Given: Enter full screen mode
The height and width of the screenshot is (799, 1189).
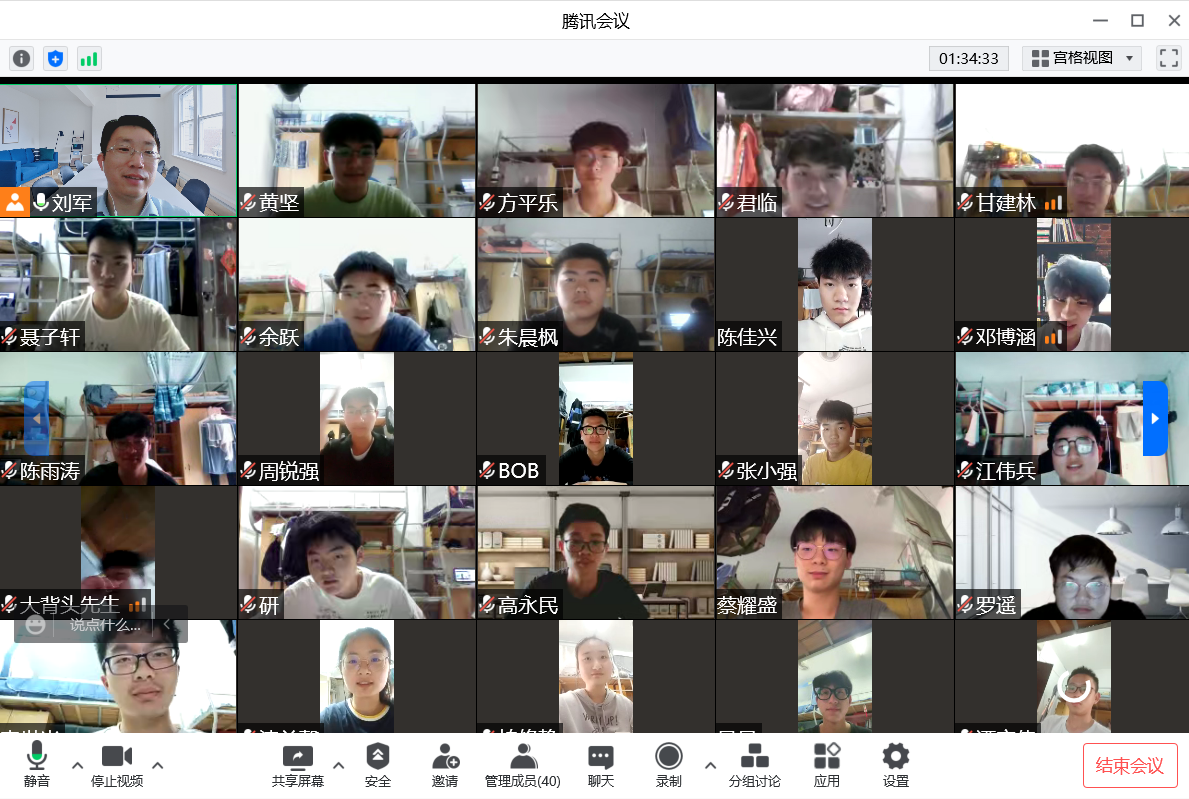Looking at the screenshot, I should click(x=1168, y=58).
